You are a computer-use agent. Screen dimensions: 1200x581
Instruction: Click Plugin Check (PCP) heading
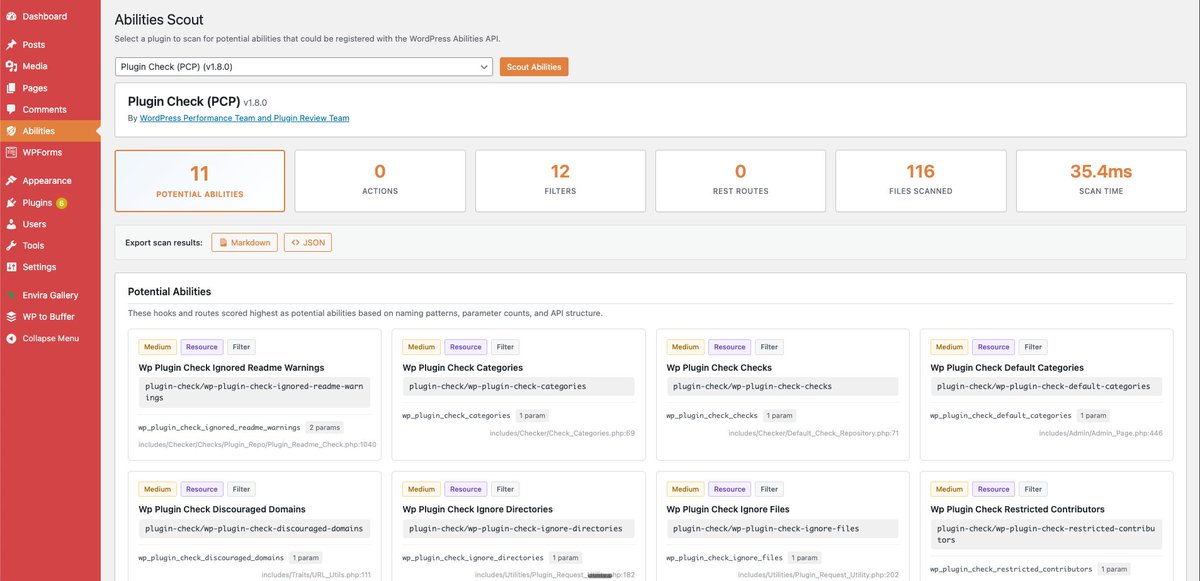click(183, 102)
